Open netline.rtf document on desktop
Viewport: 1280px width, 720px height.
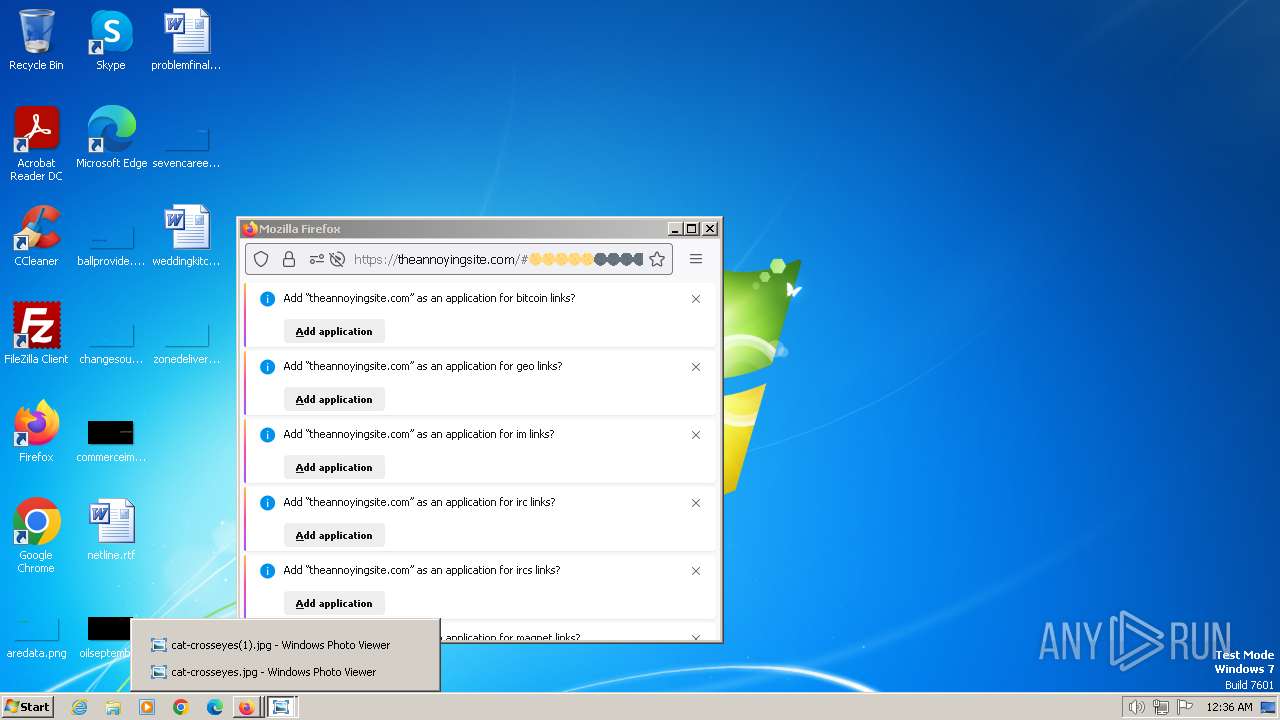[111, 530]
